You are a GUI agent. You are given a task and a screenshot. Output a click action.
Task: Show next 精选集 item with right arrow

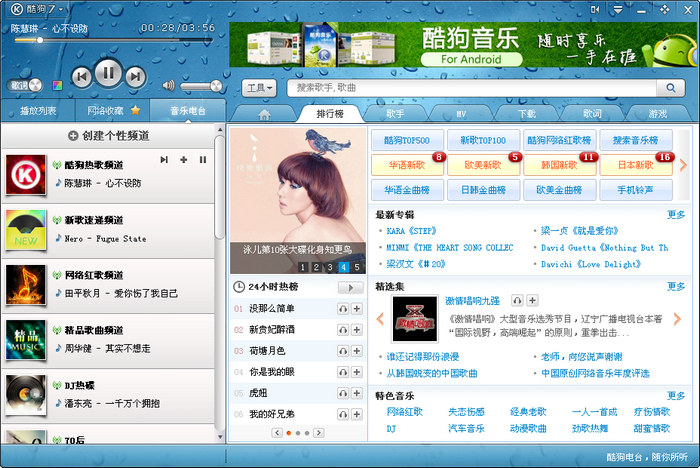[677, 319]
